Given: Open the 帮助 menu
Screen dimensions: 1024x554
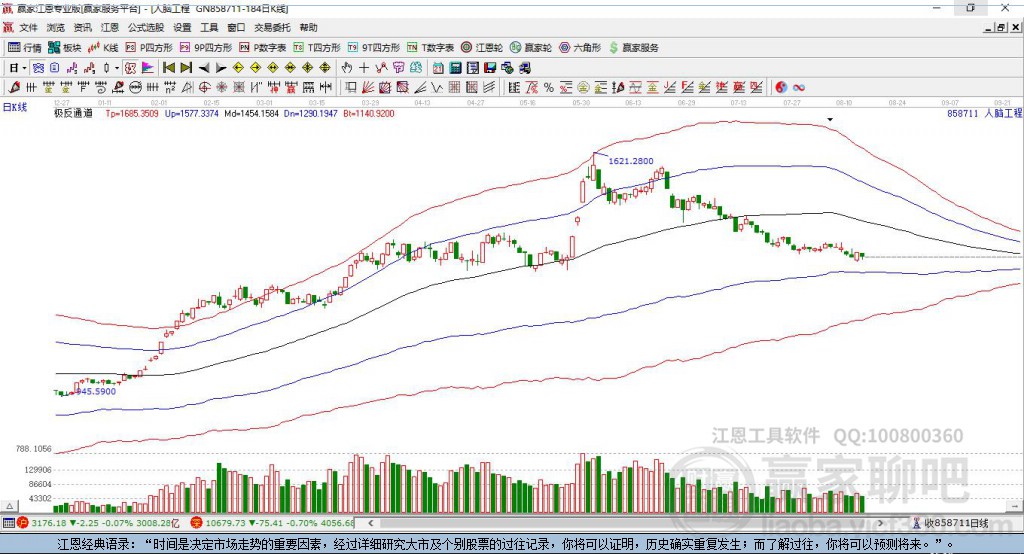Looking at the screenshot, I should coord(308,27).
